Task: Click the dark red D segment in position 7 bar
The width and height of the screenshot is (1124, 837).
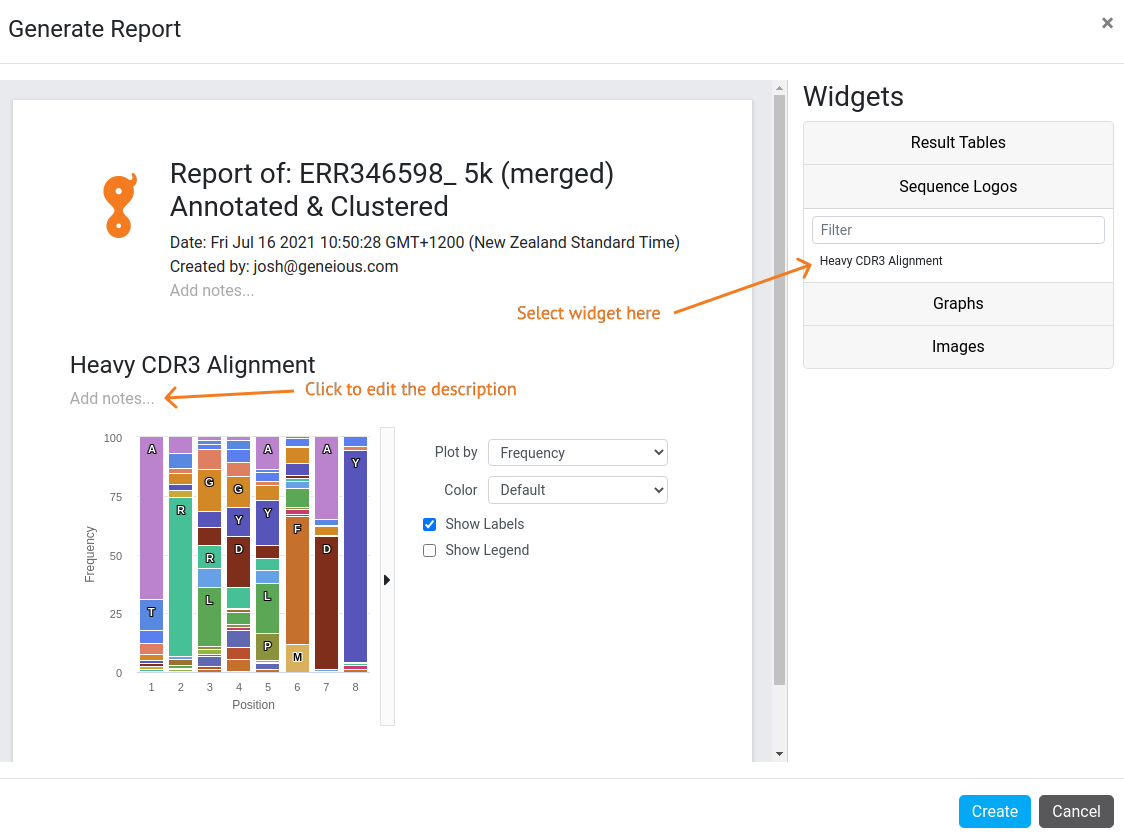Action: point(326,603)
